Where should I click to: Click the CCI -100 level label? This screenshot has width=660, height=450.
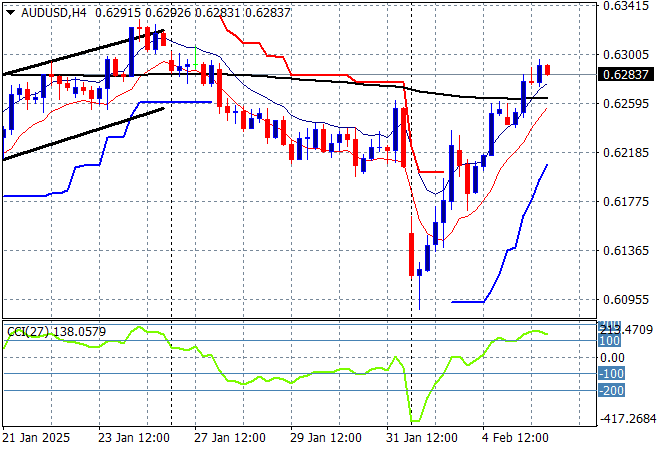click(x=612, y=374)
